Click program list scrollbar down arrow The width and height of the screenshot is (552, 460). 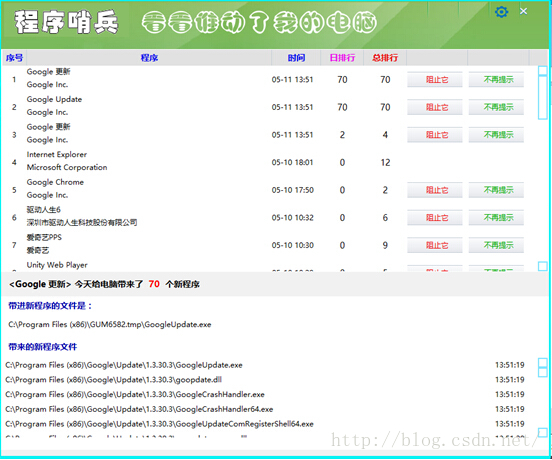[542, 266]
